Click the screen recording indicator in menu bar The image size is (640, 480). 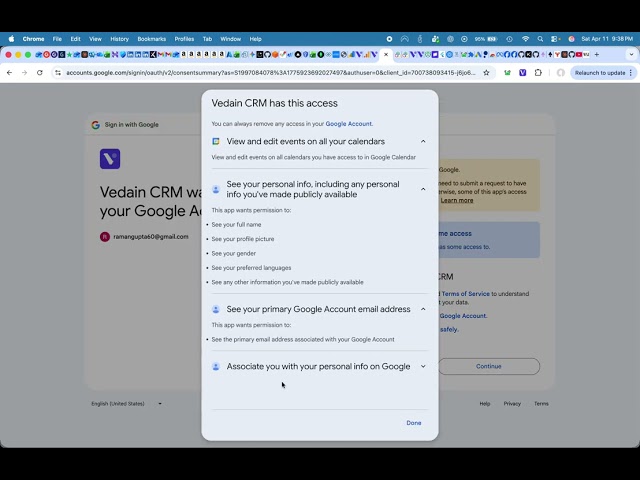point(389,39)
